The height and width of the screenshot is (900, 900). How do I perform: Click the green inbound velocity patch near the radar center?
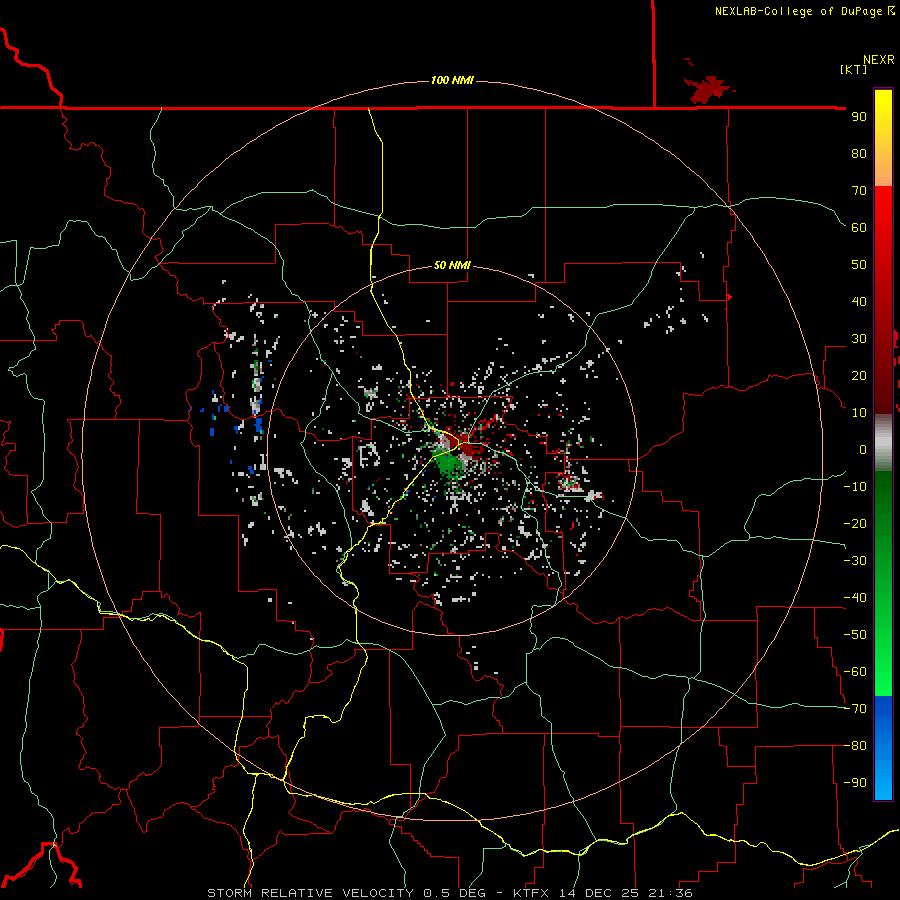[447, 464]
